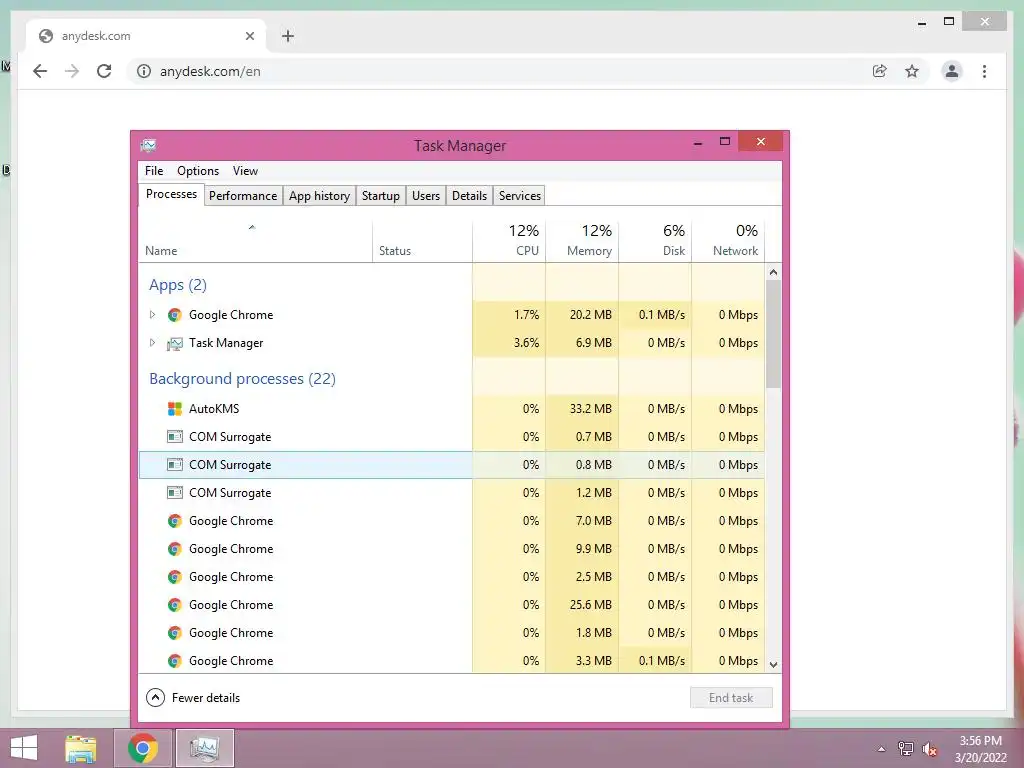This screenshot has width=1024, height=768.
Task: View site information icon in address bar
Action: 144,71
